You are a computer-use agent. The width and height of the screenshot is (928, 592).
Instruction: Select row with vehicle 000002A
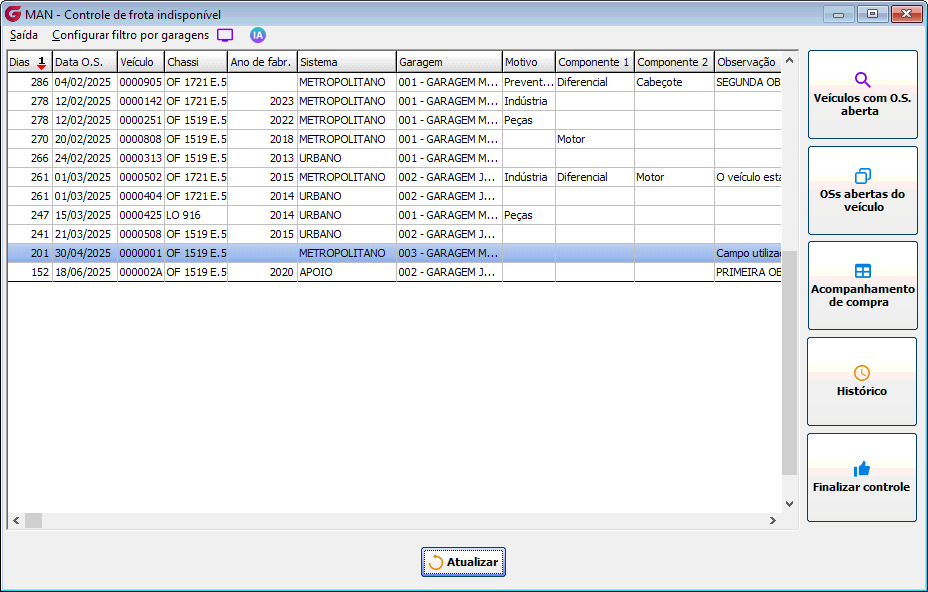coord(394,272)
